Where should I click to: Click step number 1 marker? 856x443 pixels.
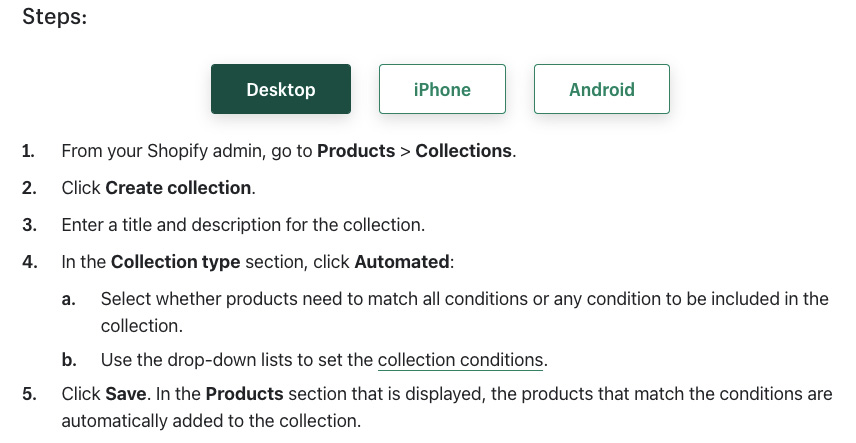[x=28, y=152]
